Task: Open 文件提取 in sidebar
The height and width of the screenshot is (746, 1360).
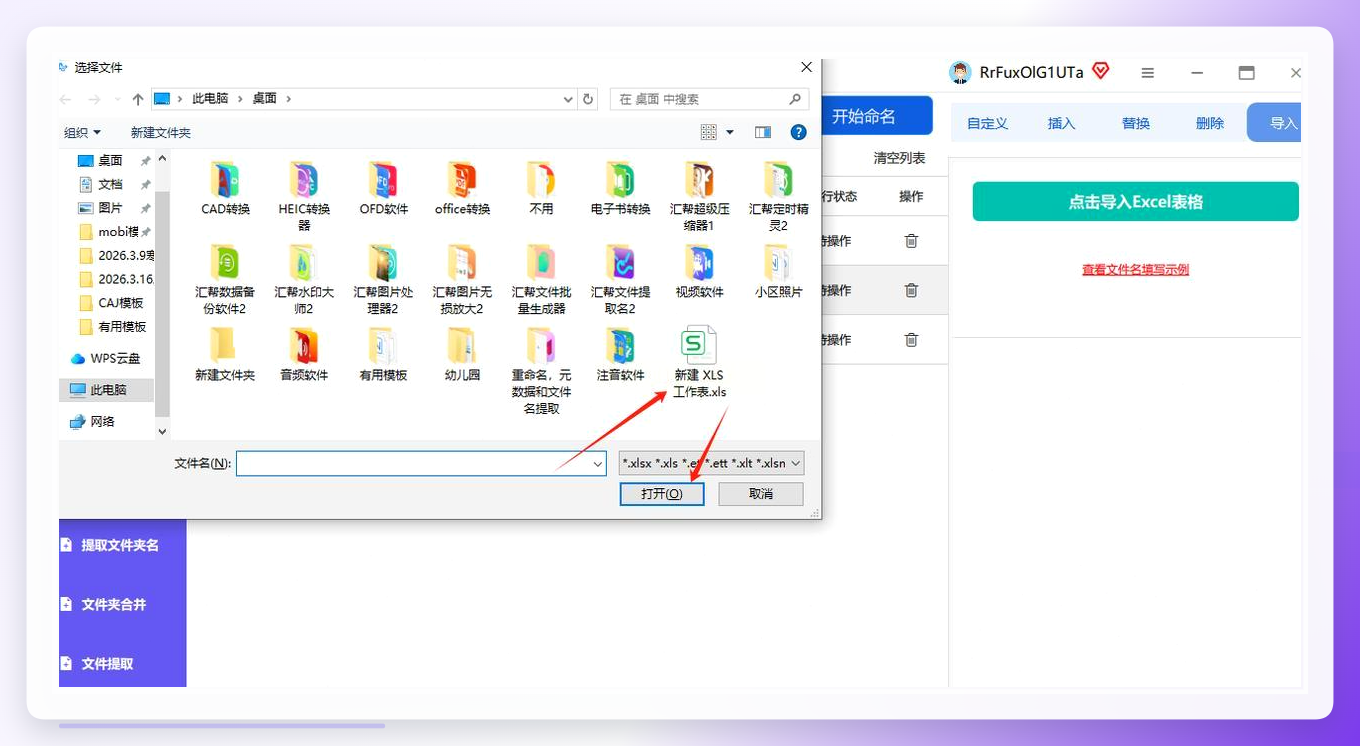Action: pyautogui.click(x=107, y=664)
